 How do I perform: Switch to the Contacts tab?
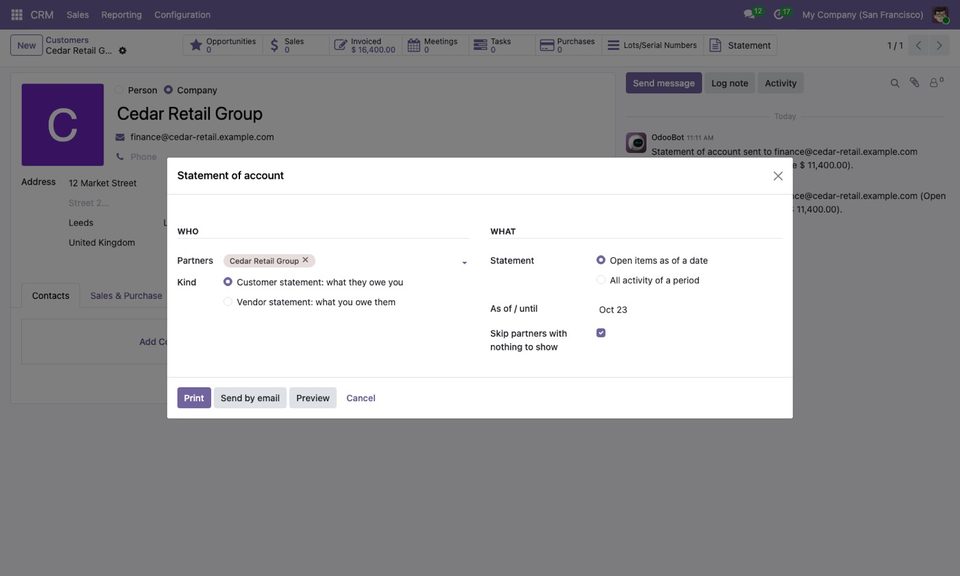(x=50, y=296)
